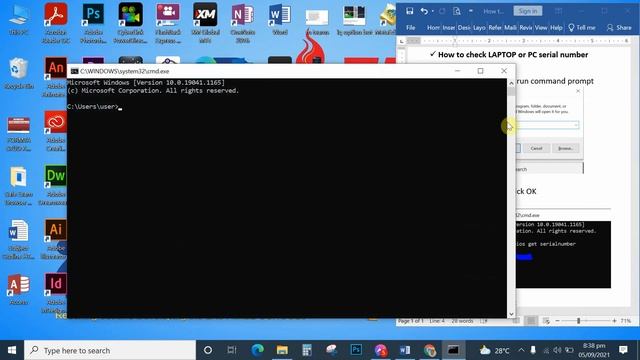Open the Word desktop shortcut

[x=280, y=20]
